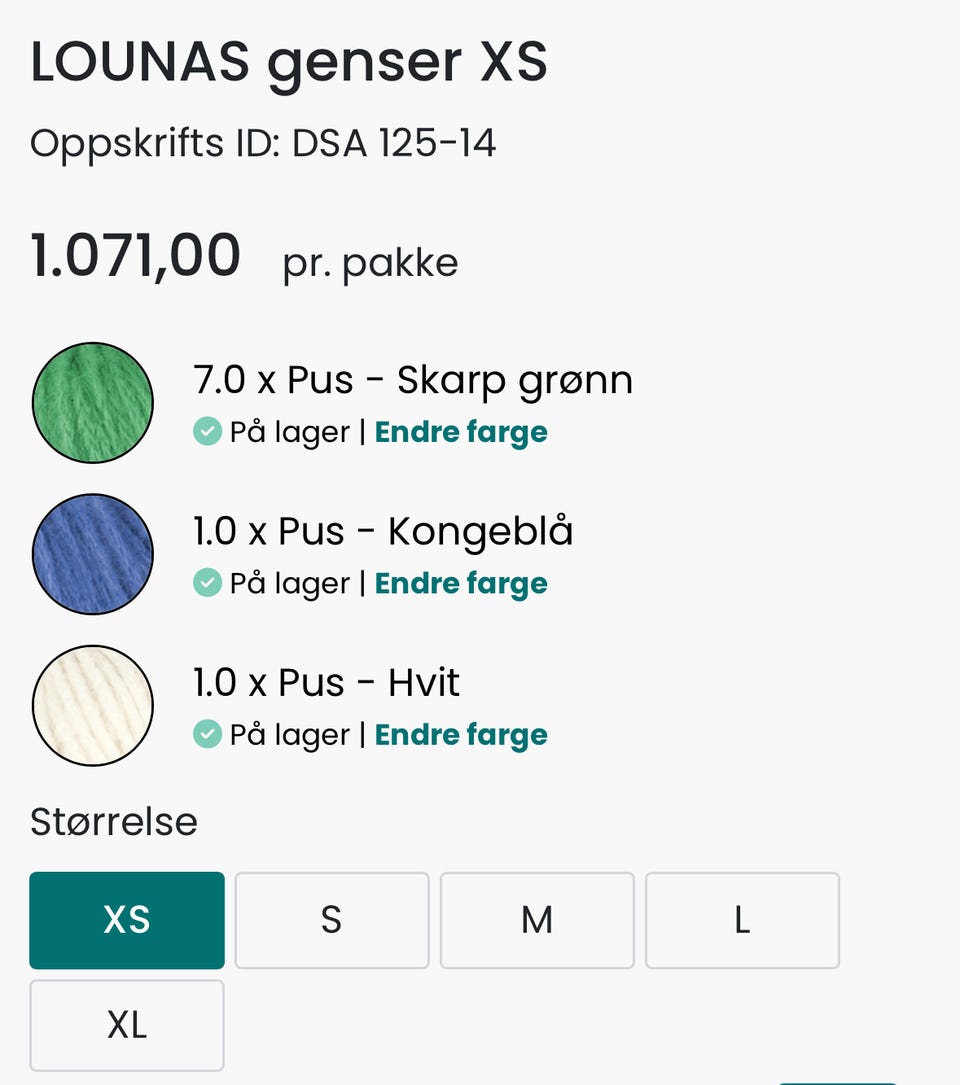960x1085 pixels.
Task: Change color of the Kongeblå yarn
Action: tap(461, 583)
